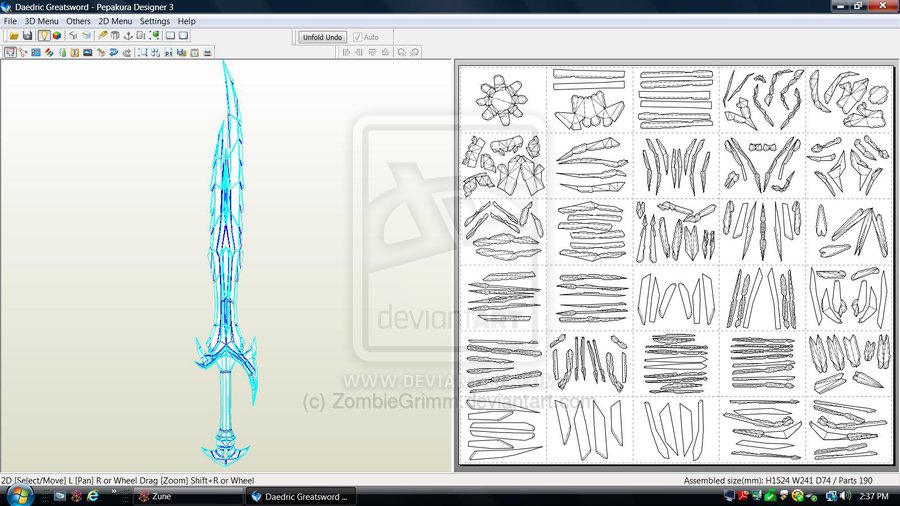900x506 pixels.
Task: Click the first window layout icon
Action: (170, 36)
